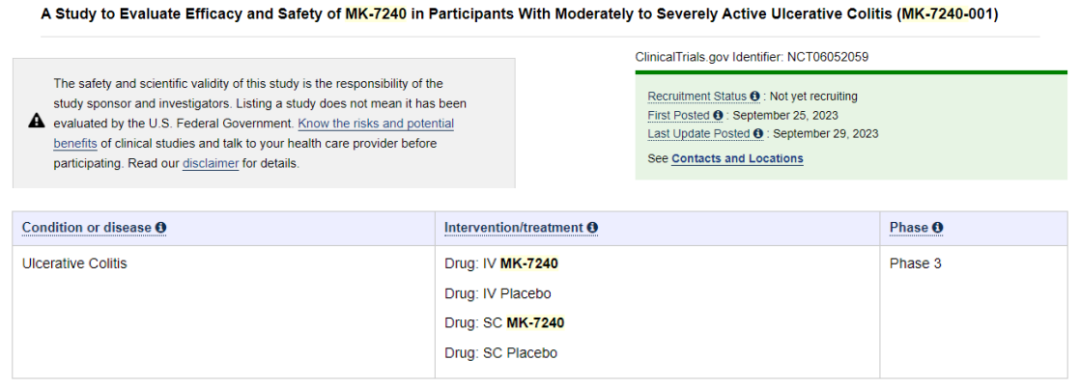Screen dimensions: 1080x388
Task: Click the study title heading
Action: pyautogui.click(x=519, y=14)
